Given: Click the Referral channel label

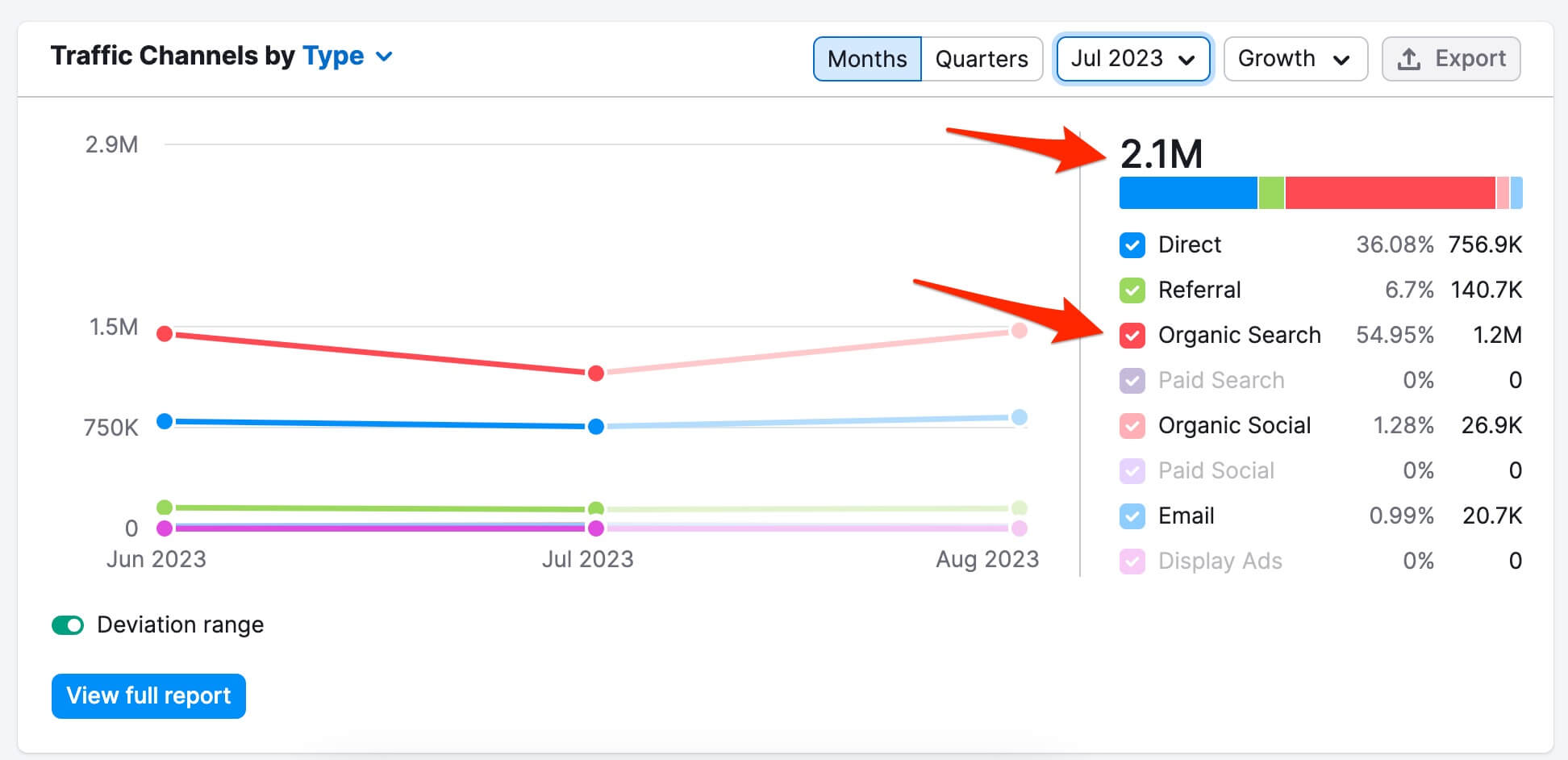Looking at the screenshot, I should 1199,290.
